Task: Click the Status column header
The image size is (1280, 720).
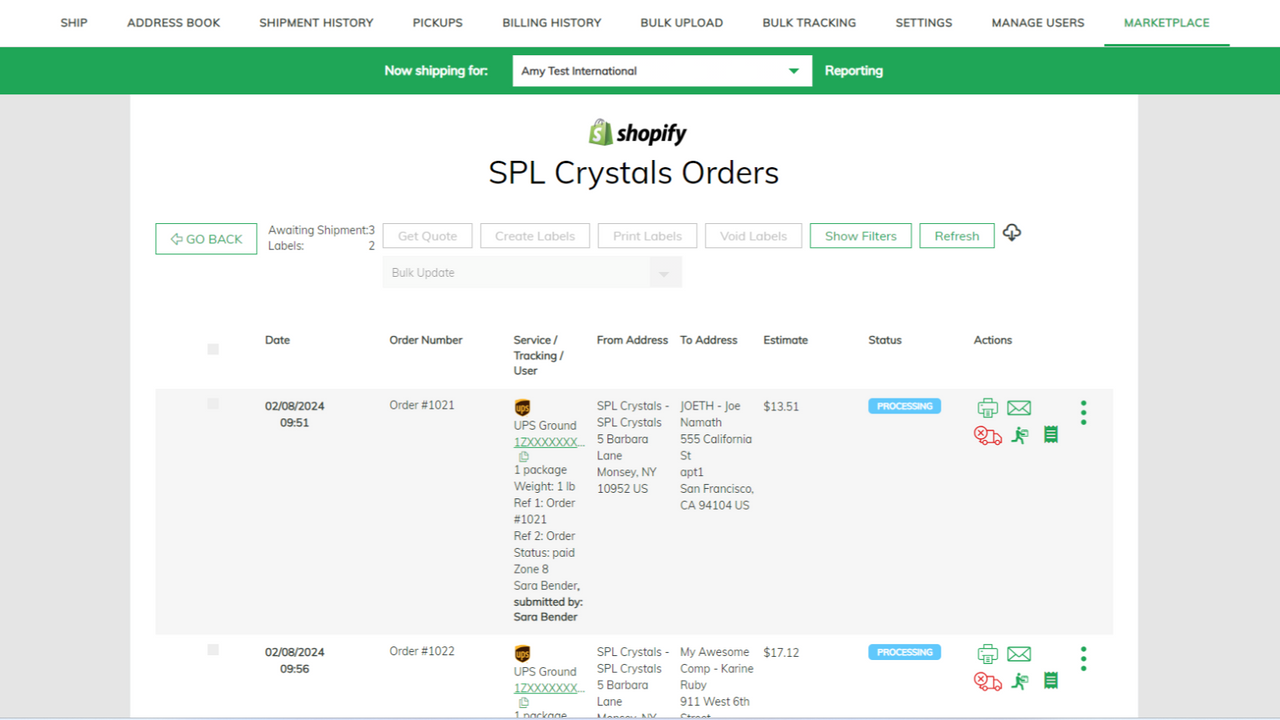Action: coord(885,340)
